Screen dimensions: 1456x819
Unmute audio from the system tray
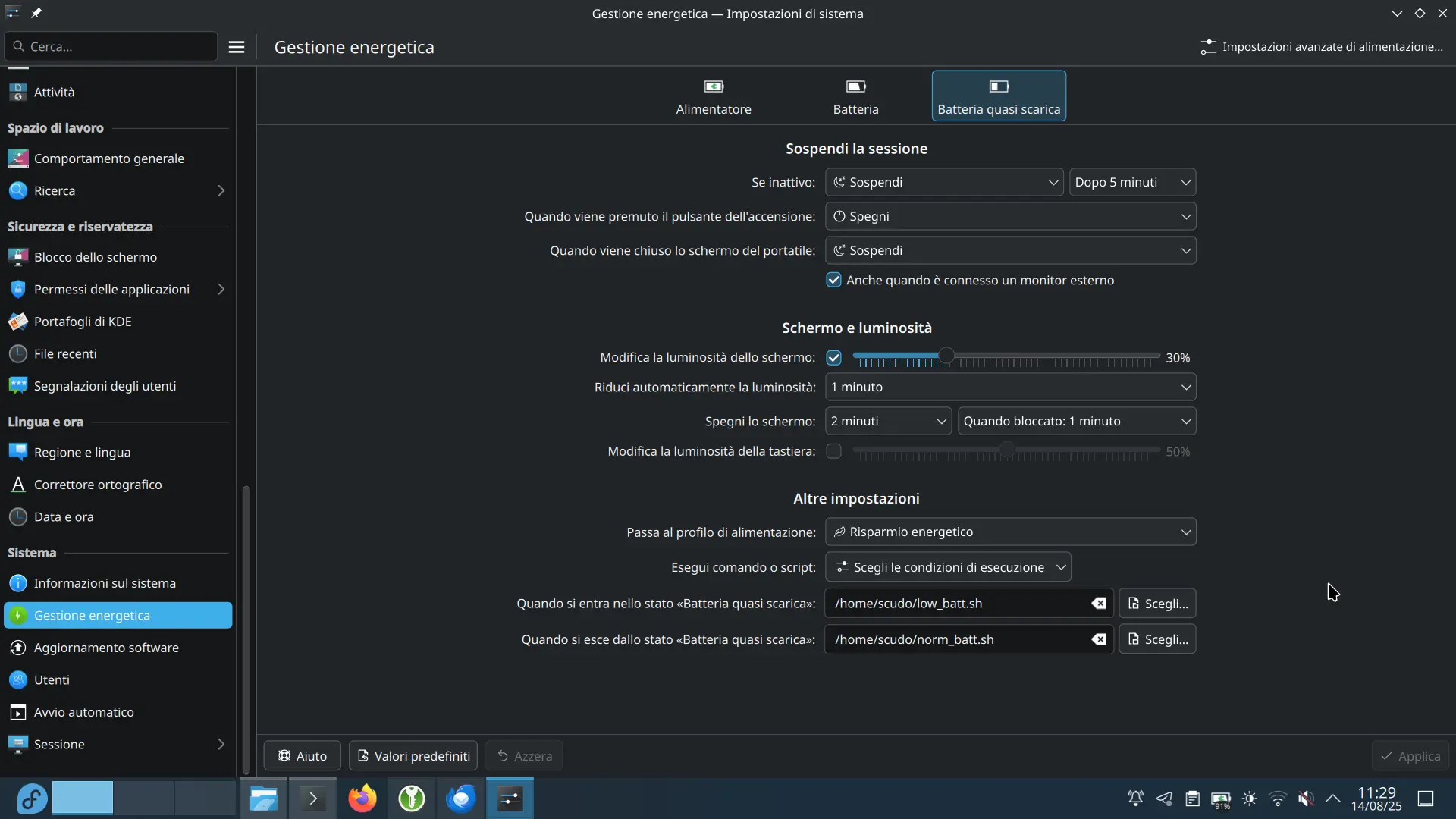click(1307, 799)
